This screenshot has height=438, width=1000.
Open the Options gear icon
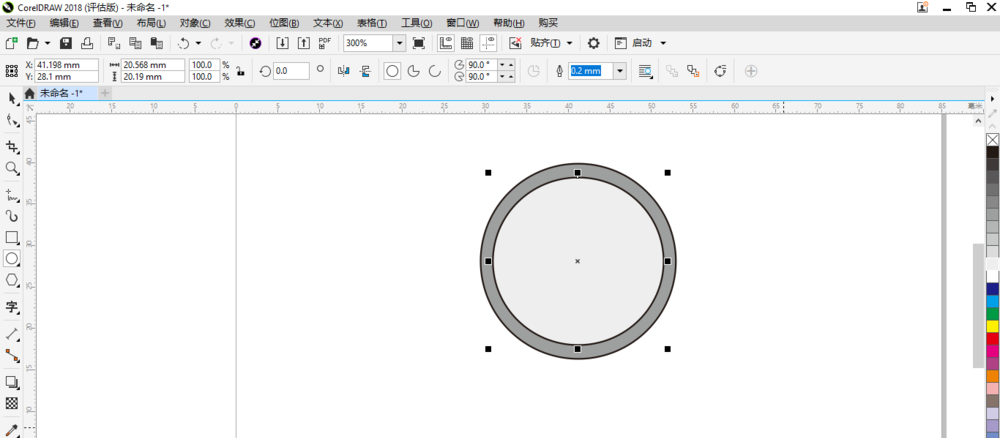(x=593, y=43)
